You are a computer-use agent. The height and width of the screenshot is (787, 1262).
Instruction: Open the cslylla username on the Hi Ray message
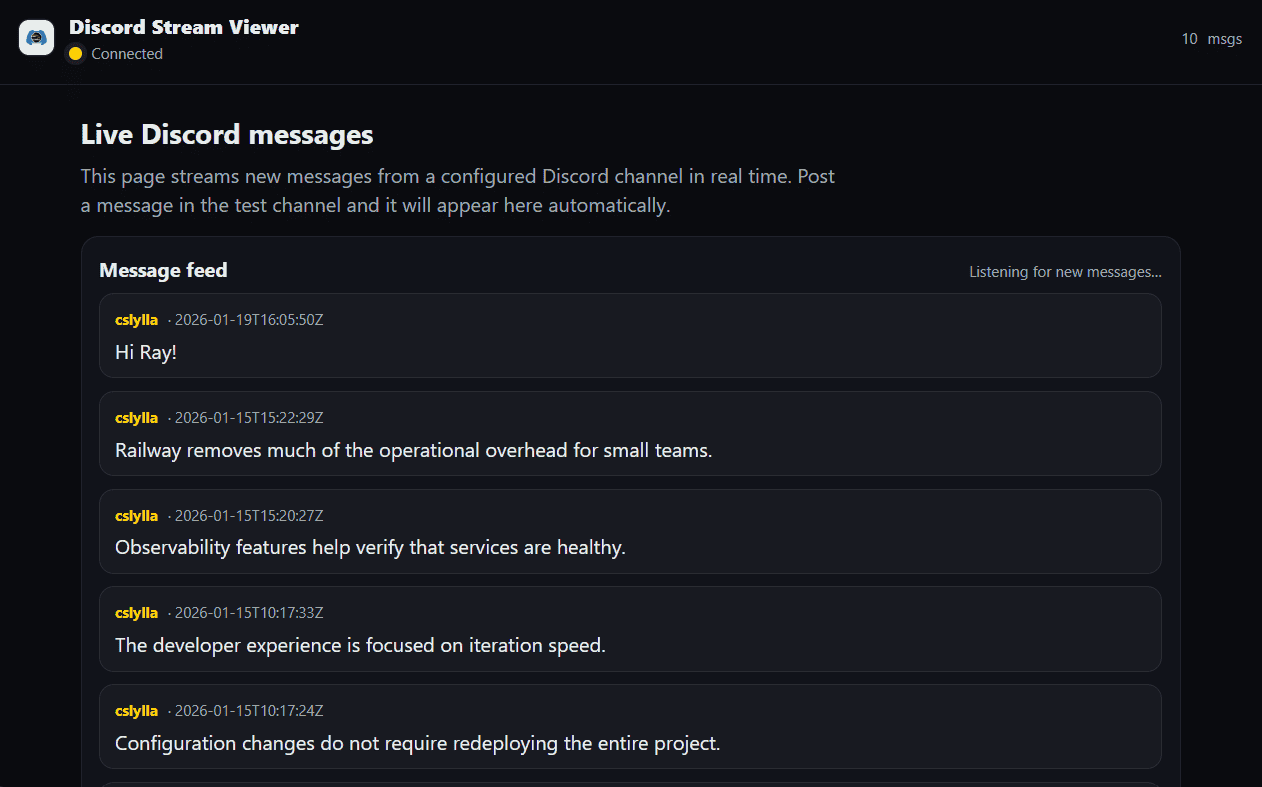click(136, 319)
